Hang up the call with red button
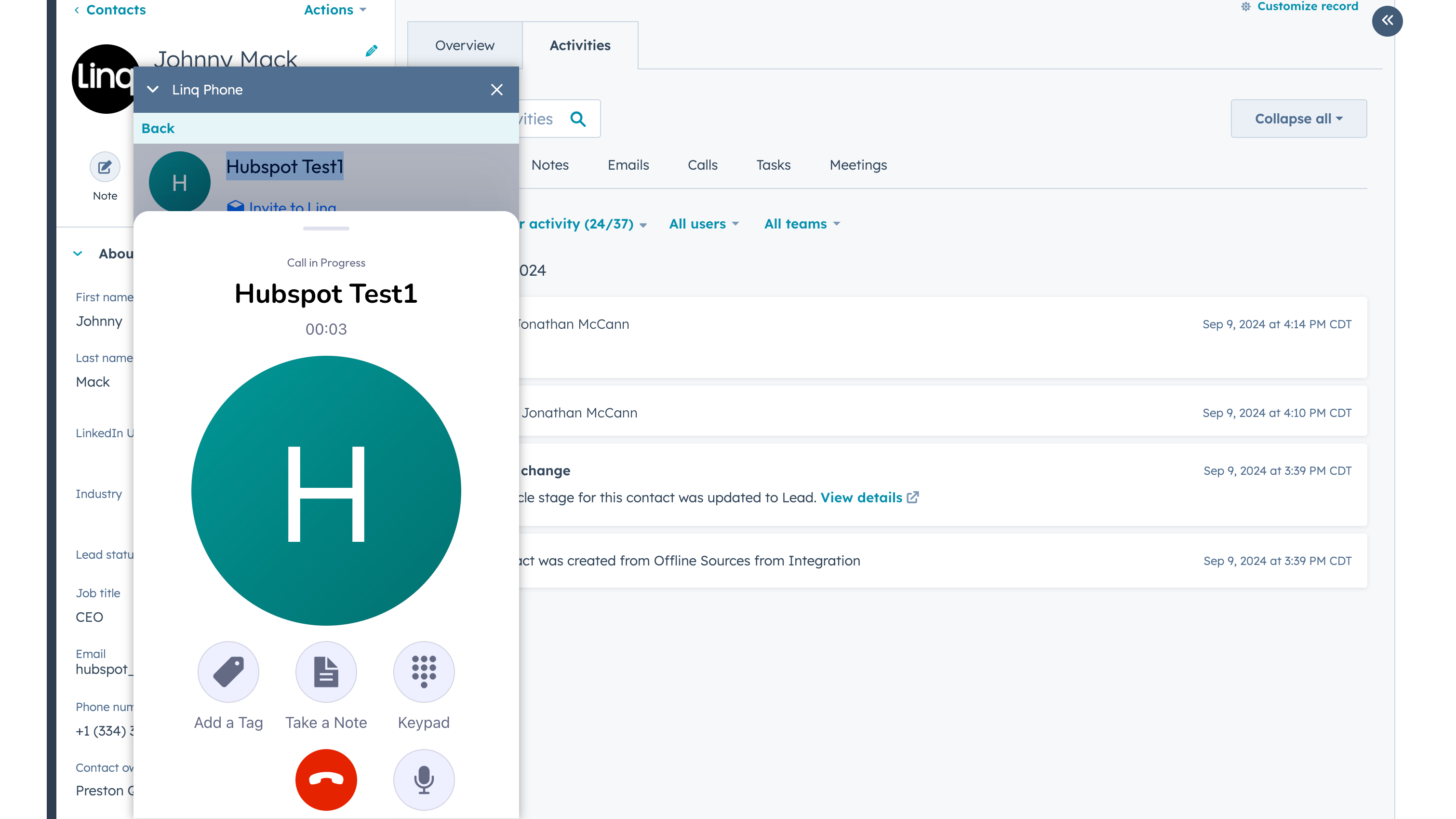Viewport: 1456px width, 819px height. [326, 779]
